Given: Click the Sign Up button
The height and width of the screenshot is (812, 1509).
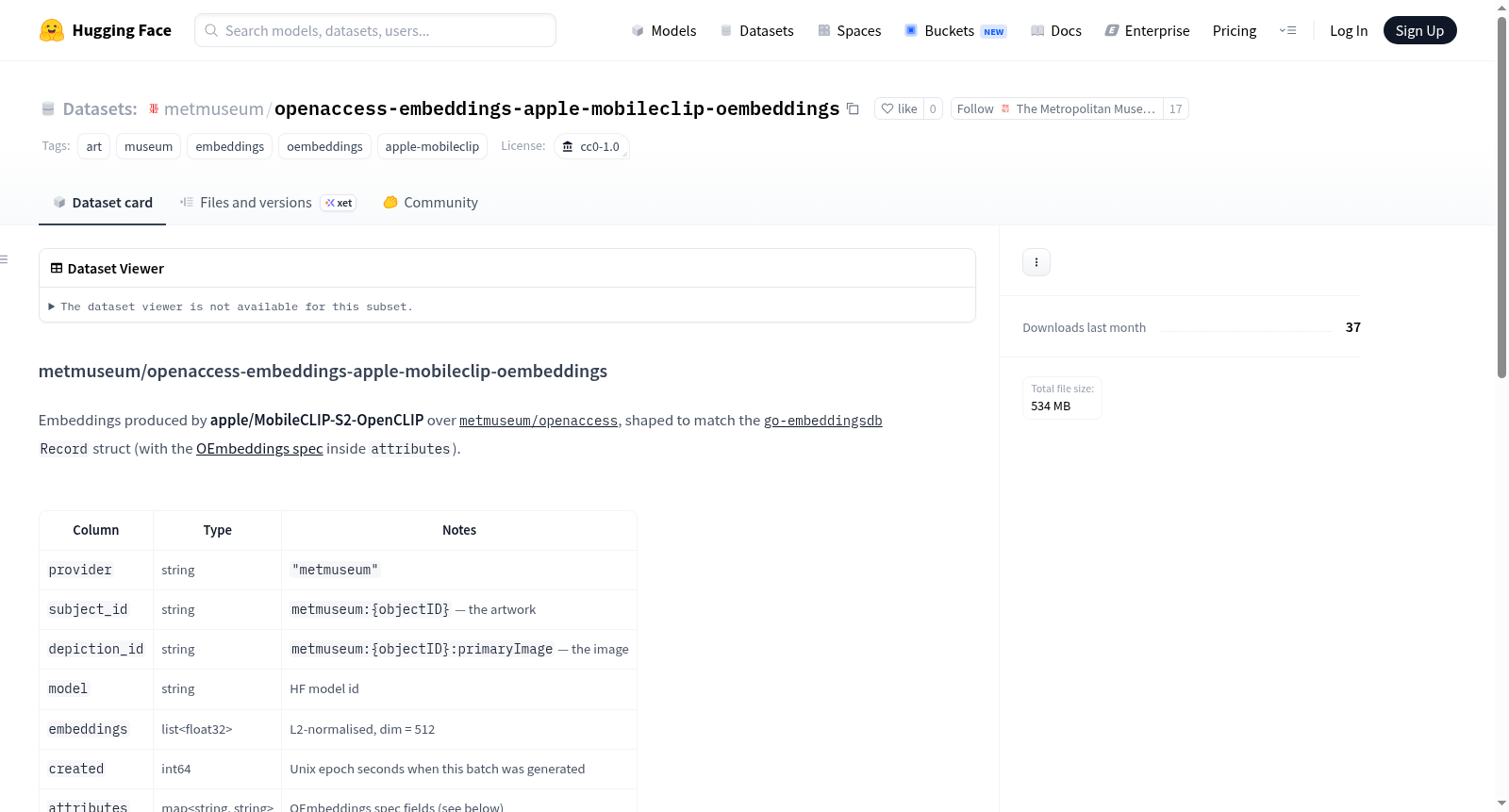Looking at the screenshot, I should pos(1419,30).
